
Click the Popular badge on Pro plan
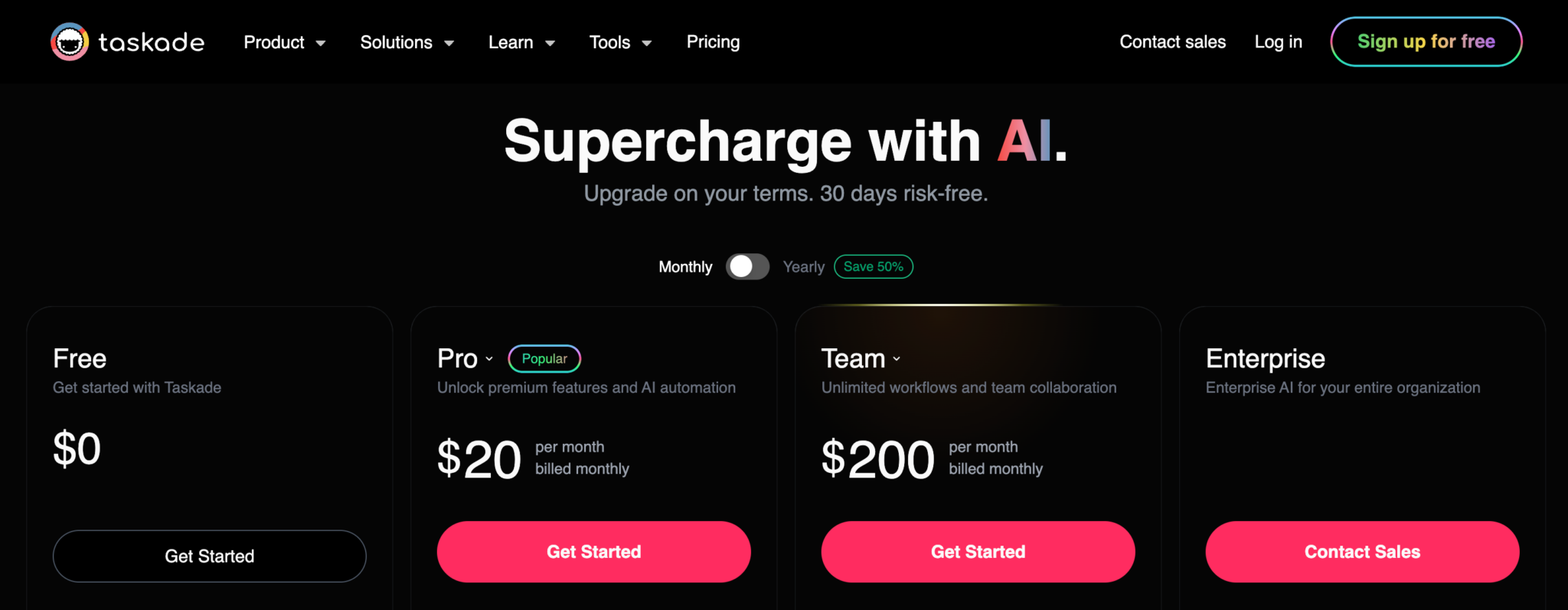[544, 358]
